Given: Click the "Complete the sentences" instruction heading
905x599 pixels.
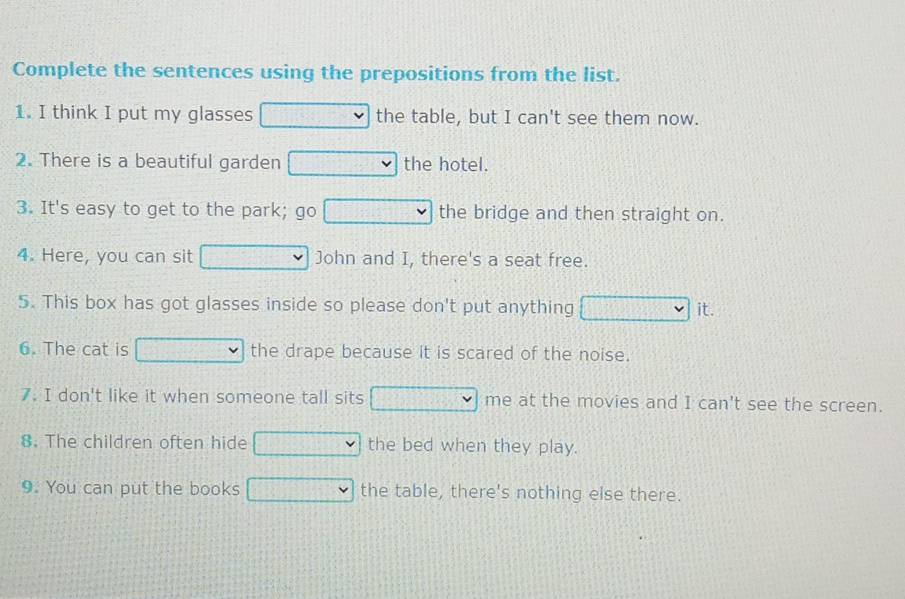Looking at the screenshot, I should pos(317,73).
